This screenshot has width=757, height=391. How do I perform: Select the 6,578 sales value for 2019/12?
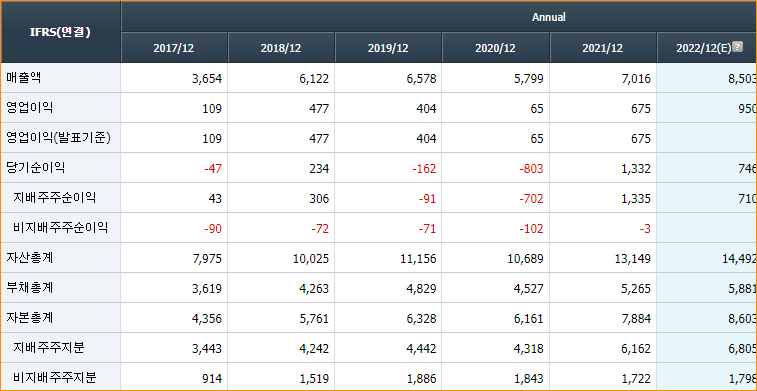click(421, 79)
